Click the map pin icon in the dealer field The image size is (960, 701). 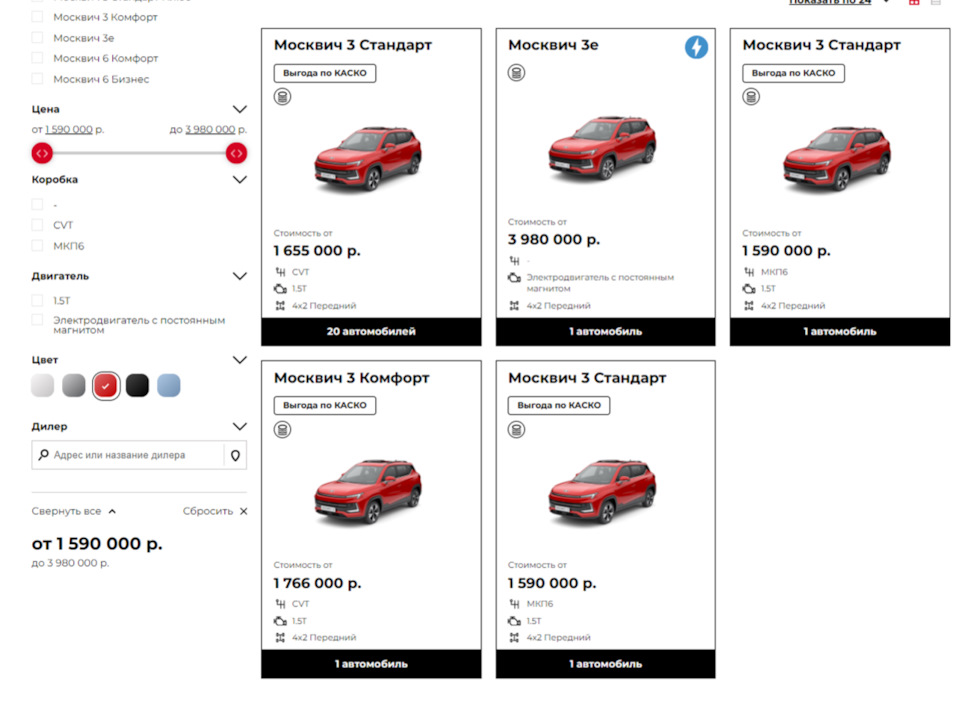[x=235, y=455]
